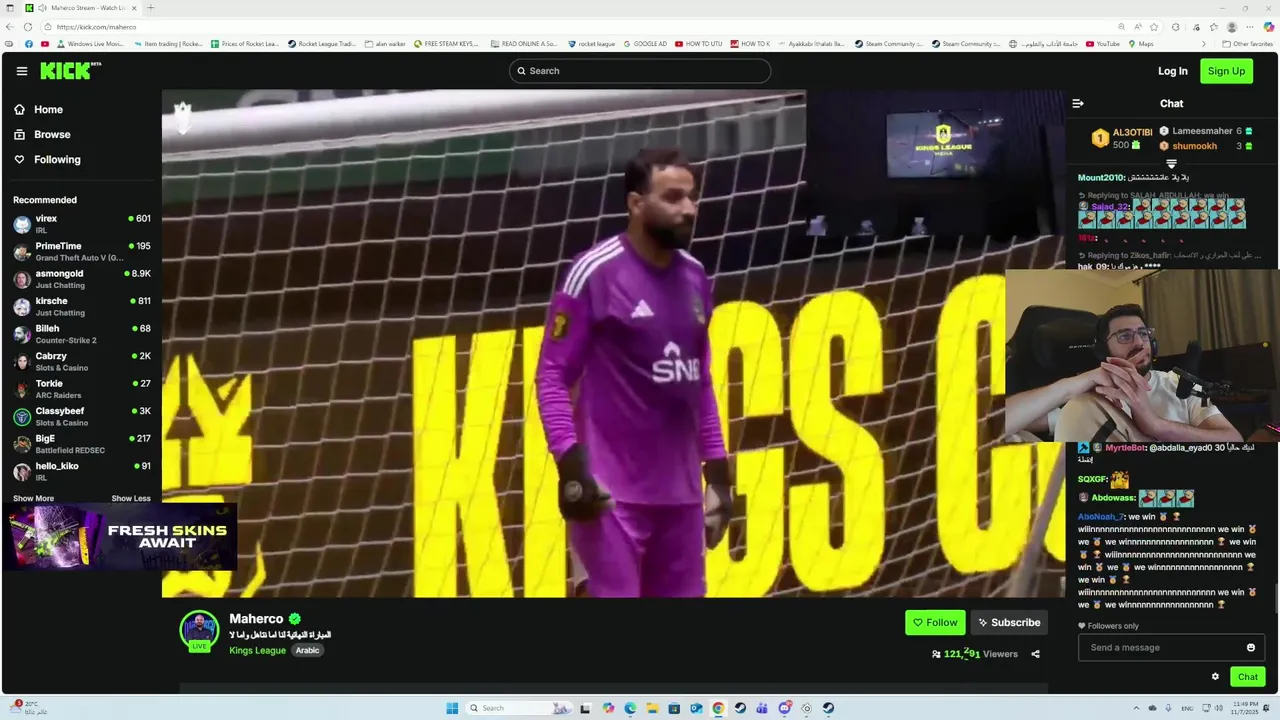Open recommended channel Classybeef
This screenshot has width=1280, height=720.
[81, 416]
